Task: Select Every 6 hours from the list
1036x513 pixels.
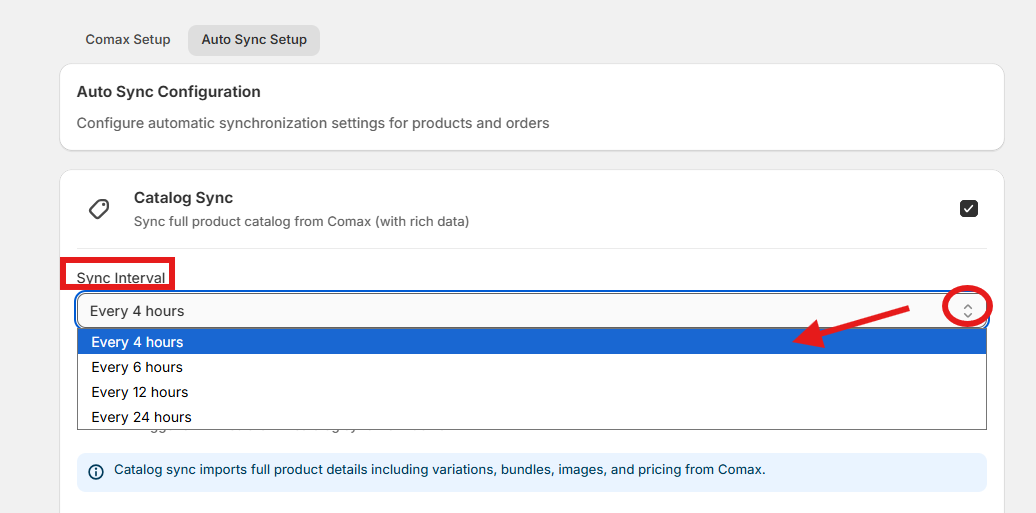Action: click(138, 367)
